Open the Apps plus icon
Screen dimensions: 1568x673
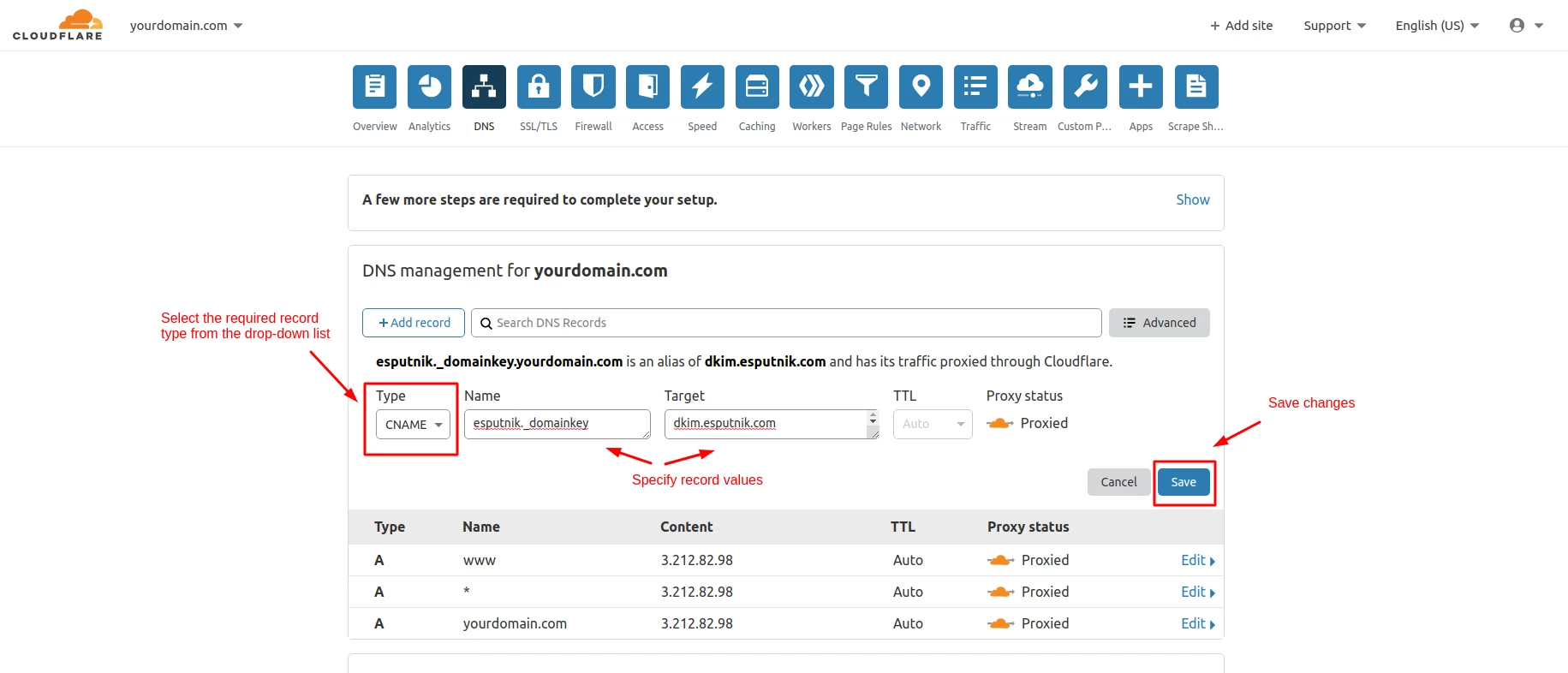click(x=1141, y=86)
